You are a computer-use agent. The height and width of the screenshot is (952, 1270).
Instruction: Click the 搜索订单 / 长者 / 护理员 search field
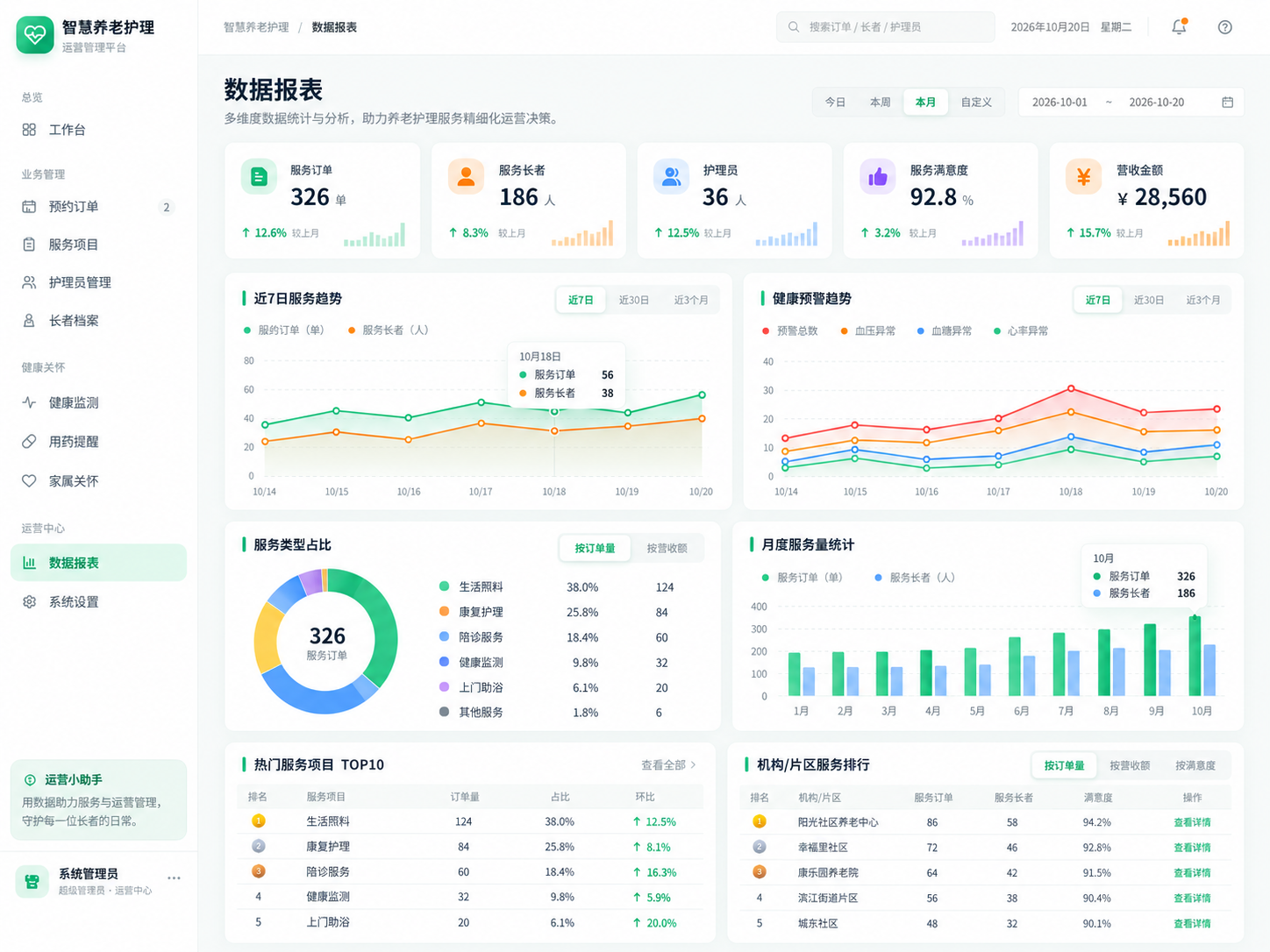(x=885, y=27)
